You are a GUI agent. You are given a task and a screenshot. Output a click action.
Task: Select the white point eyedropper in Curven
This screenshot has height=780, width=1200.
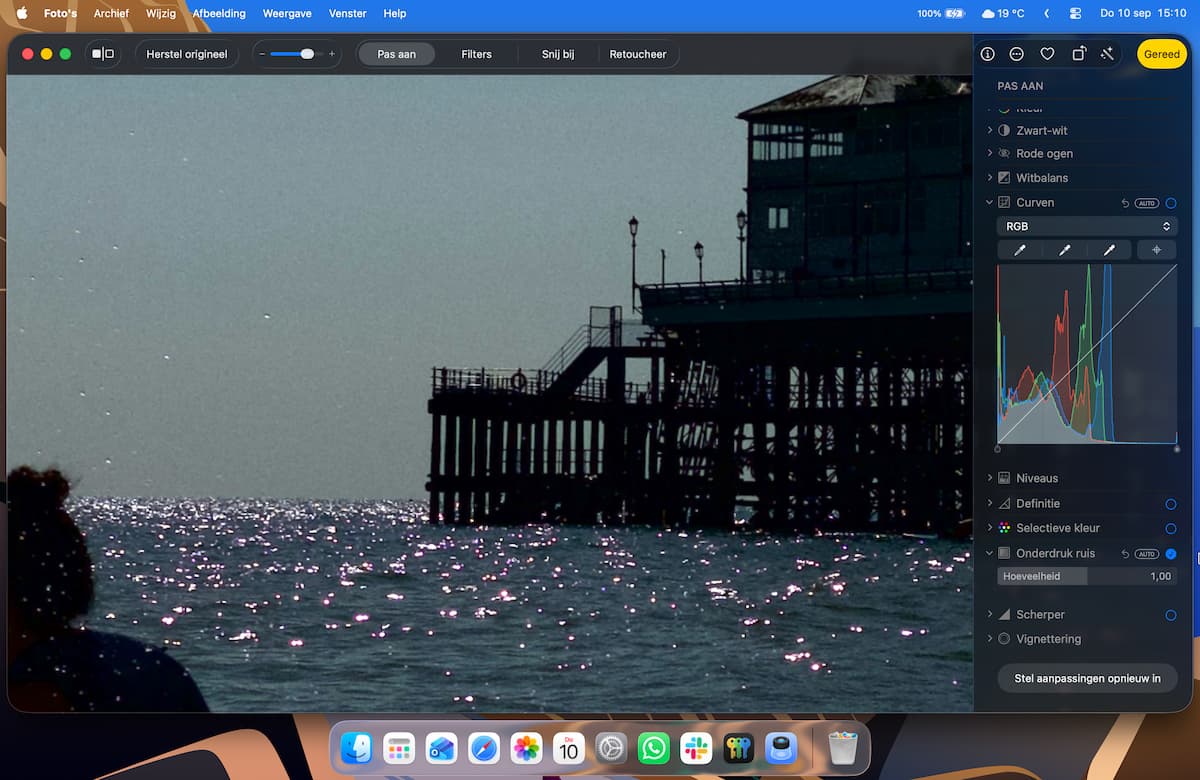[x=1109, y=250]
